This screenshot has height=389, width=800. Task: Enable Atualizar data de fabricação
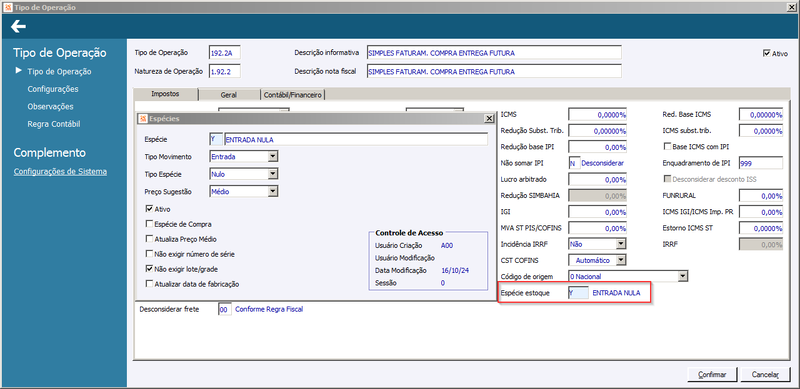click(149, 283)
